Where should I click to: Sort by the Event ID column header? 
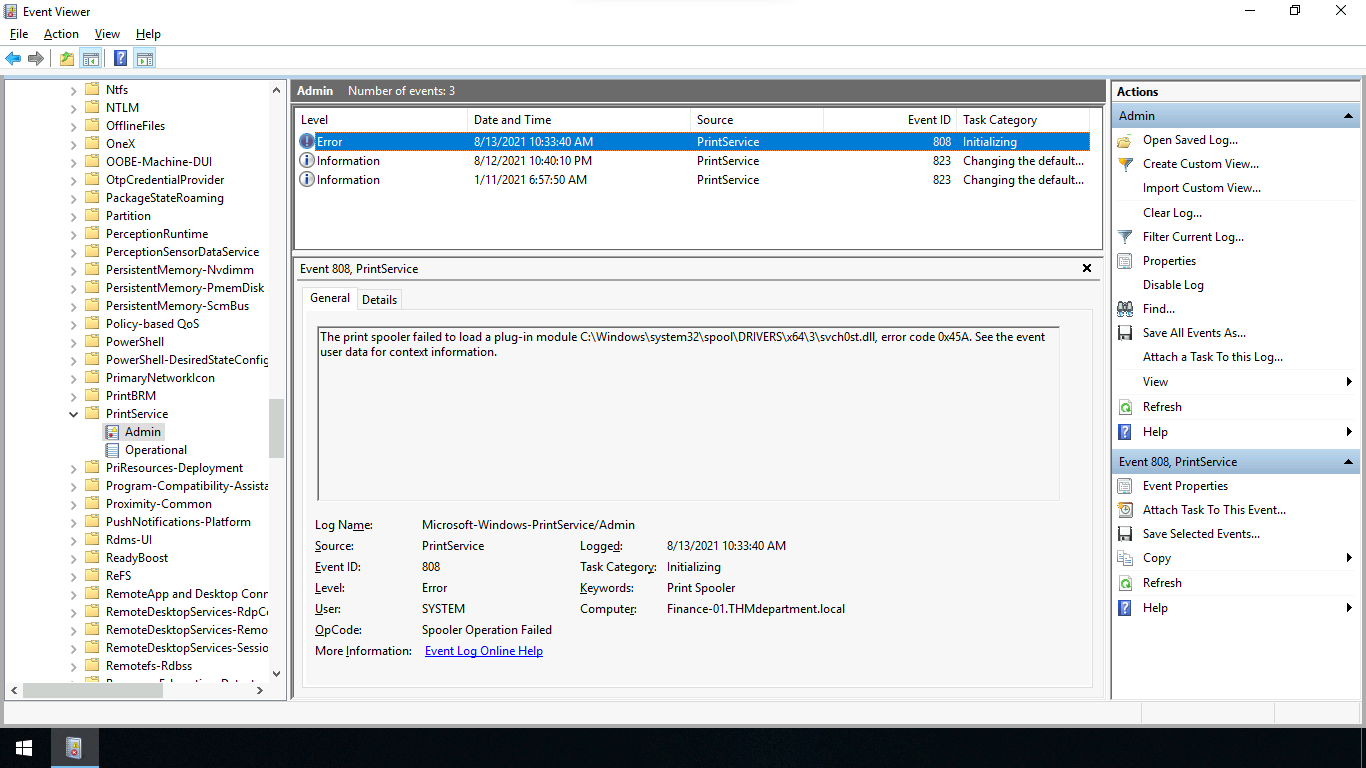890,120
